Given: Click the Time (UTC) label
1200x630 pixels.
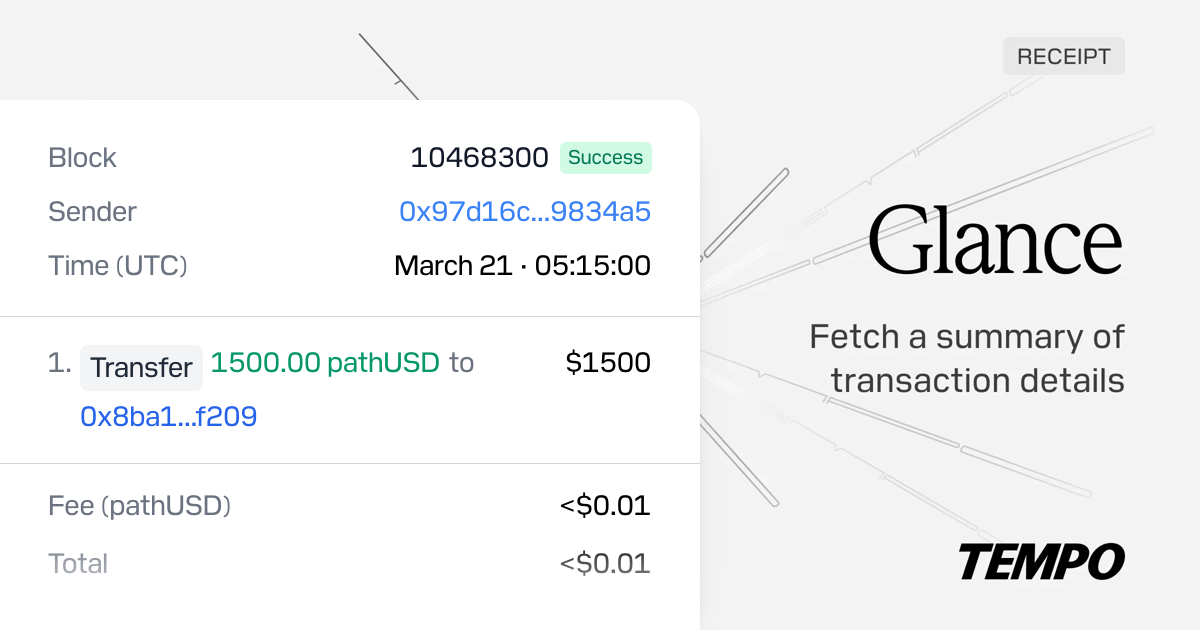Looking at the screenshot, I should 118,266.
